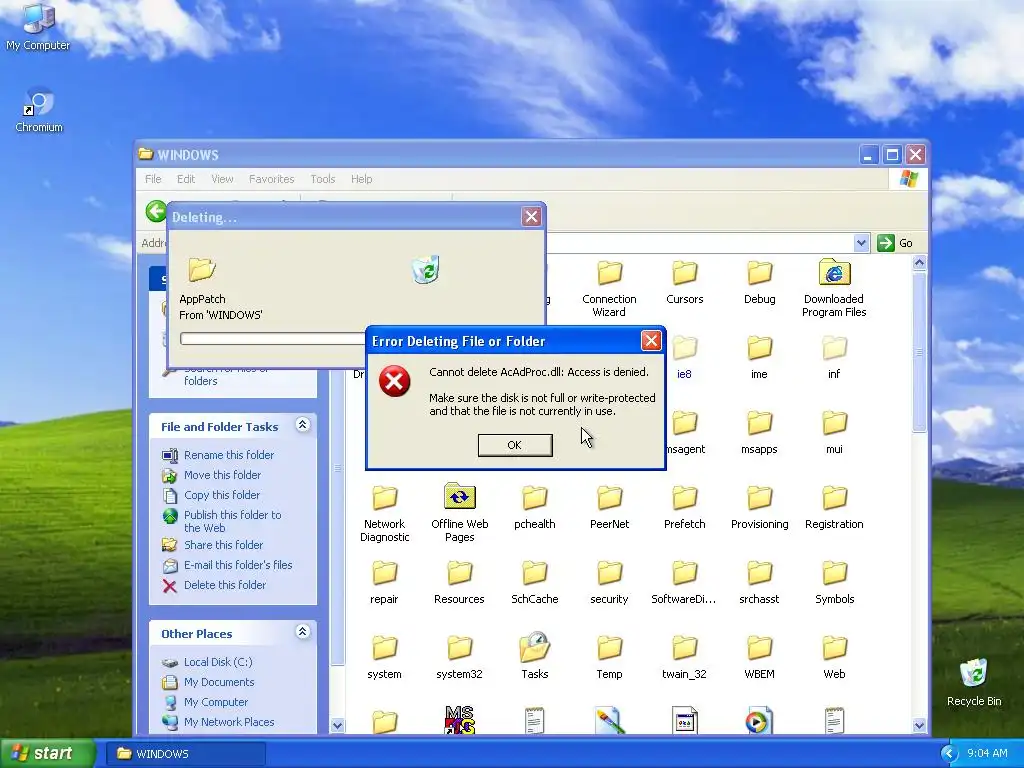This screenshot has height=768, width=1024.
Task: Select the PeerNet folder
Action: (609, 507)
